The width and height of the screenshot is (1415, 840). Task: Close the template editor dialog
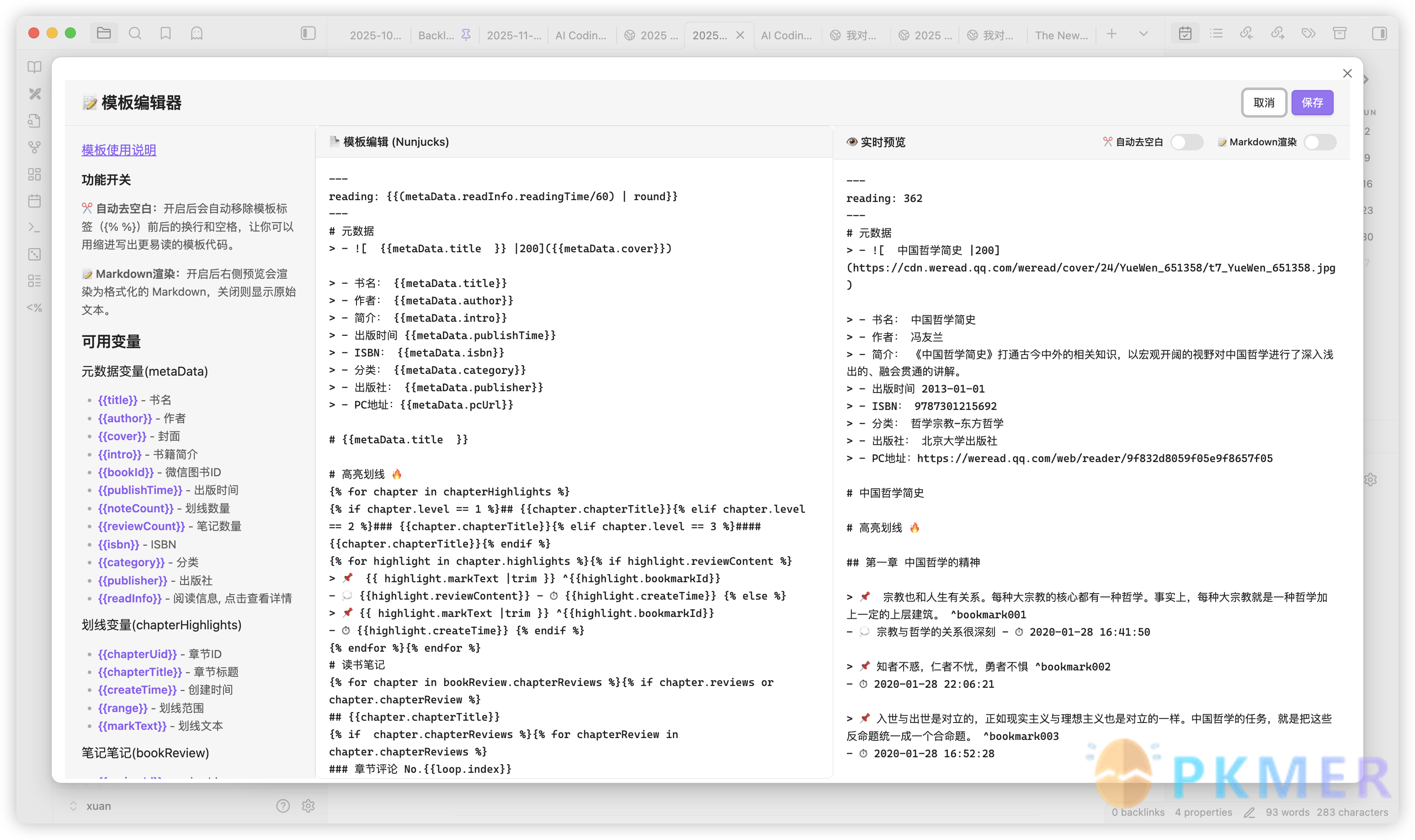coord(1347,74)
